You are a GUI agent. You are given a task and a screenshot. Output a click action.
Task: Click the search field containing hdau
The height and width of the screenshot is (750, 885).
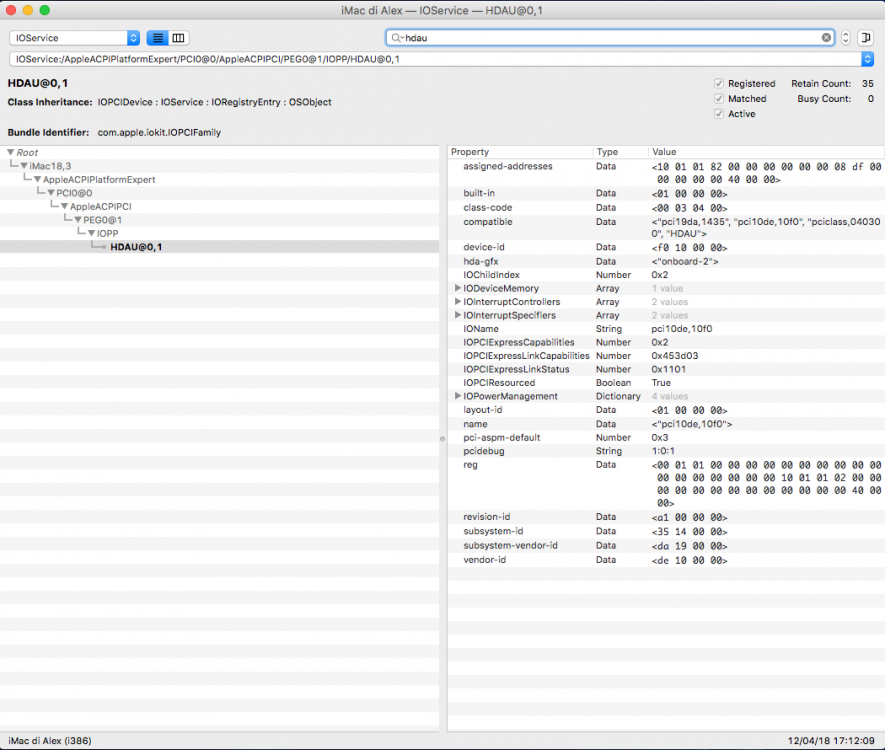610,38
